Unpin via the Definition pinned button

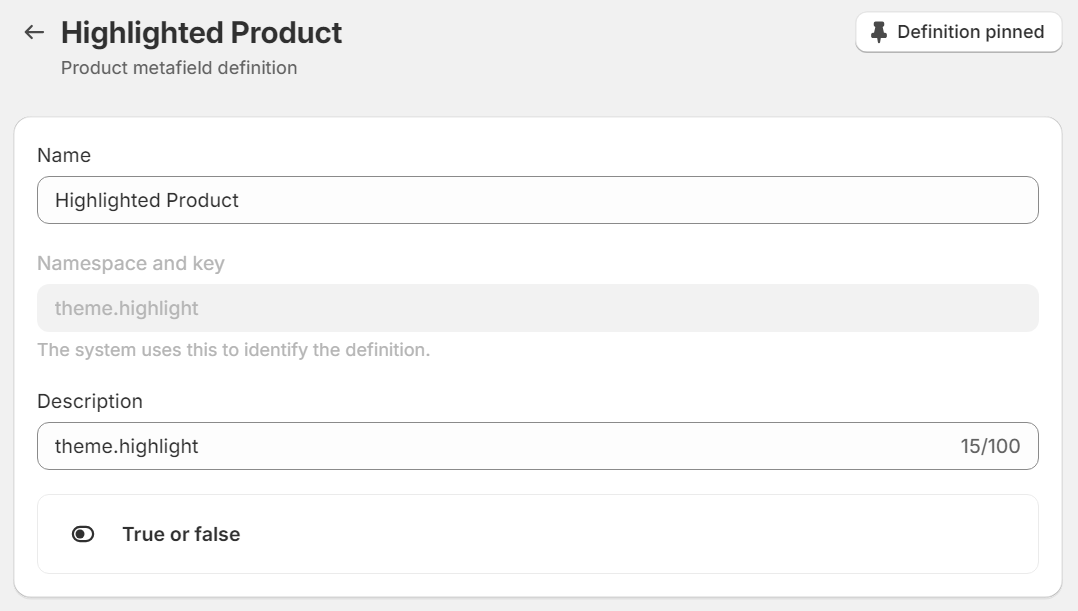click(x=958, y=32)
